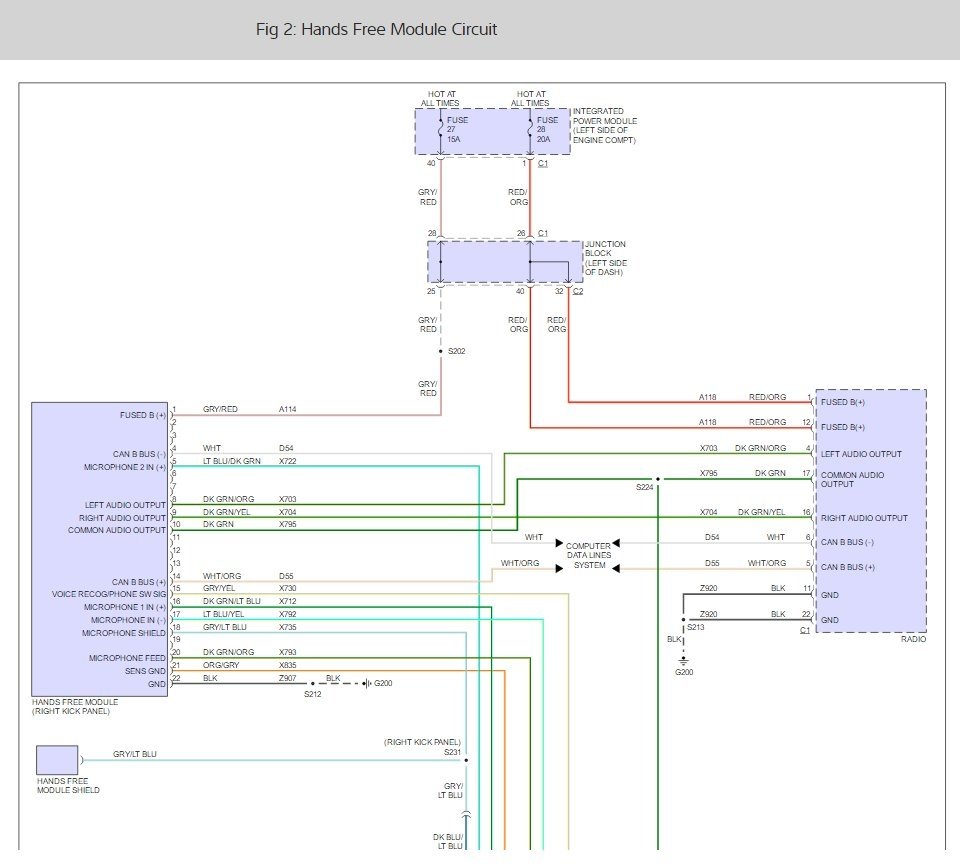Click the 'Fig 2: Hands Free Module Circuit' title
Screen dimensions: 960x868
click(x=376, y=29)
